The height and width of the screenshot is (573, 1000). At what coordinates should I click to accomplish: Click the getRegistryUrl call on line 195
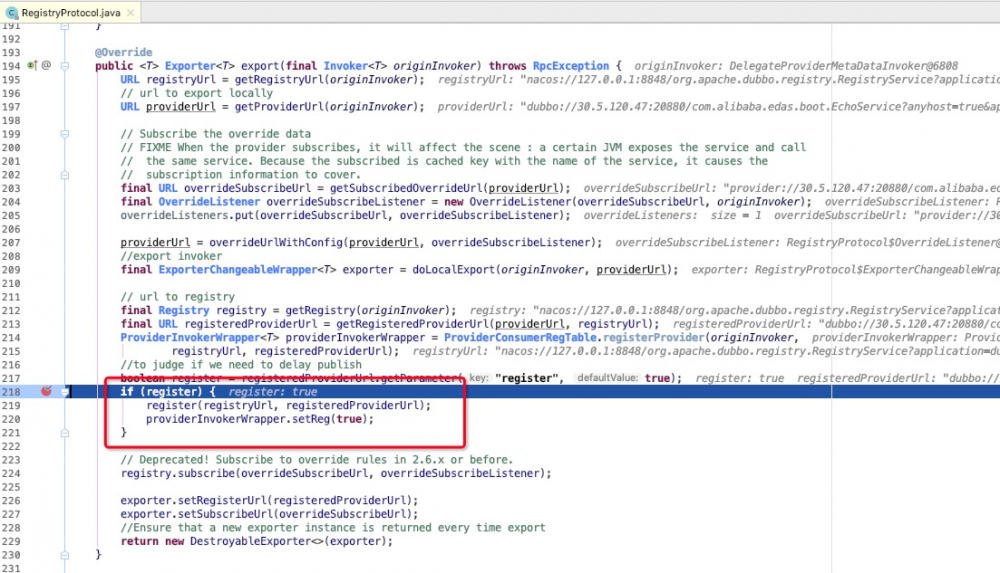(x=279, y=80)
